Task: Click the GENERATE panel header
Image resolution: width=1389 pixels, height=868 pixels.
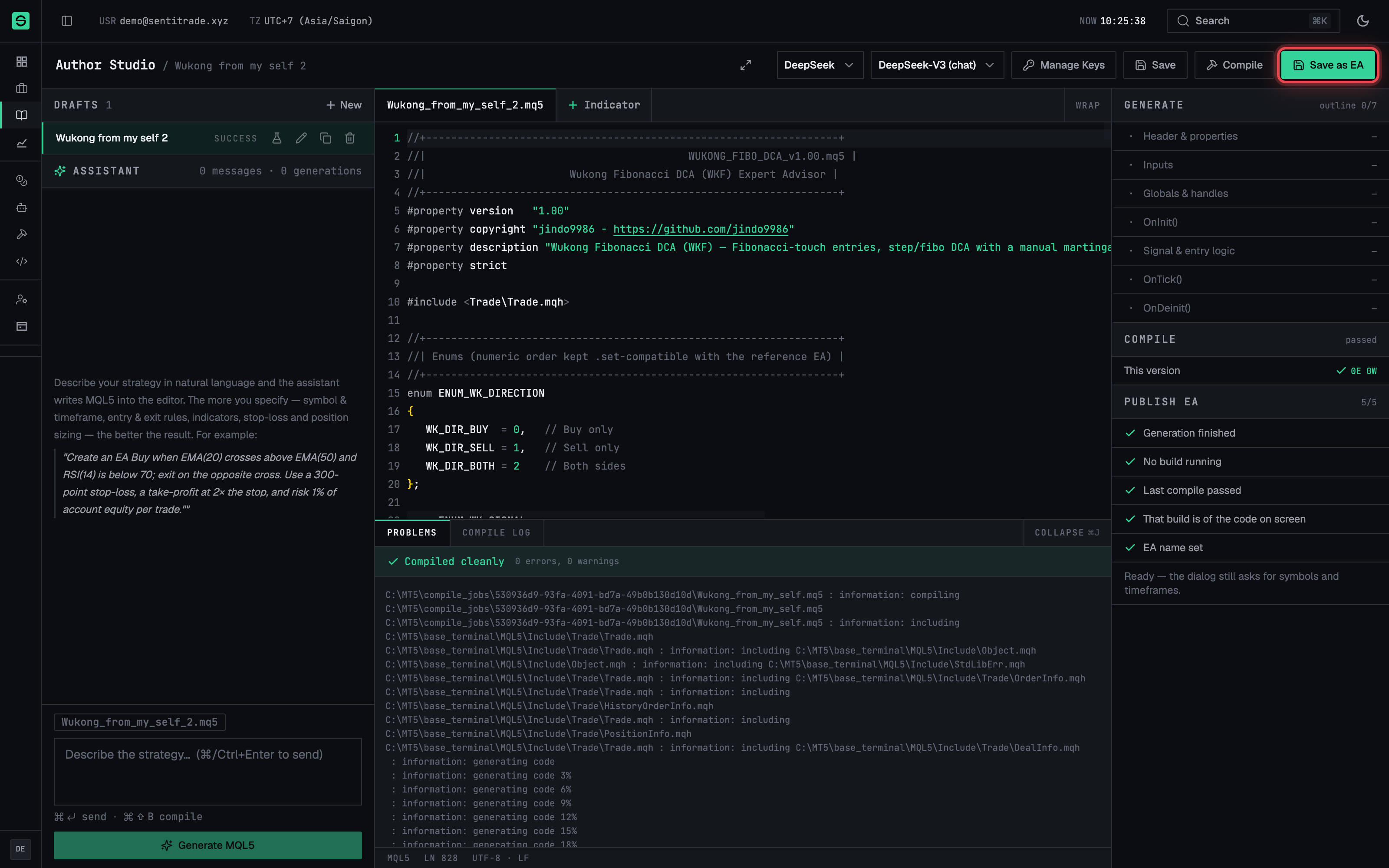Action: (x=1250, y=105)
